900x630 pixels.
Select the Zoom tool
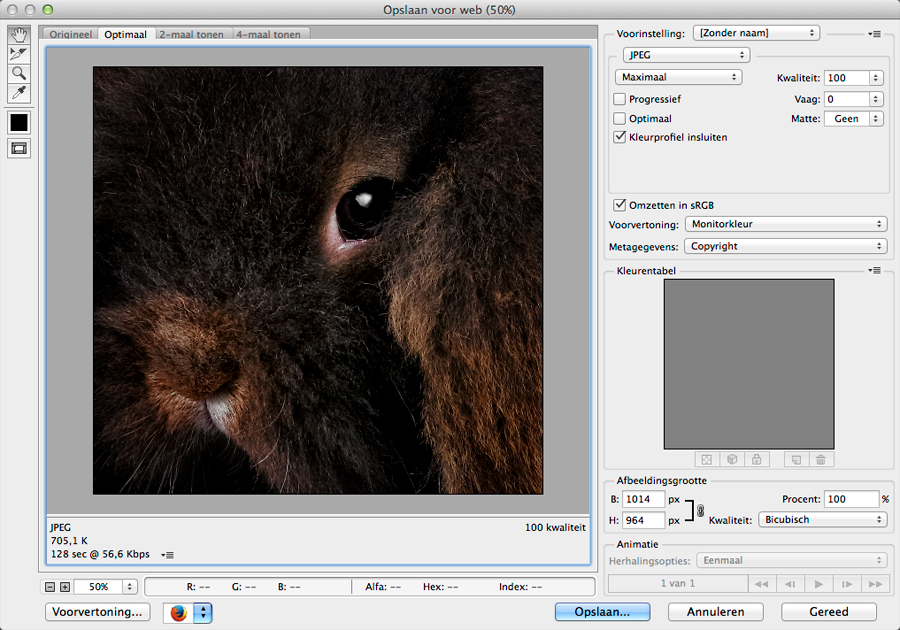pyautogui.click(x=19, y=73)
